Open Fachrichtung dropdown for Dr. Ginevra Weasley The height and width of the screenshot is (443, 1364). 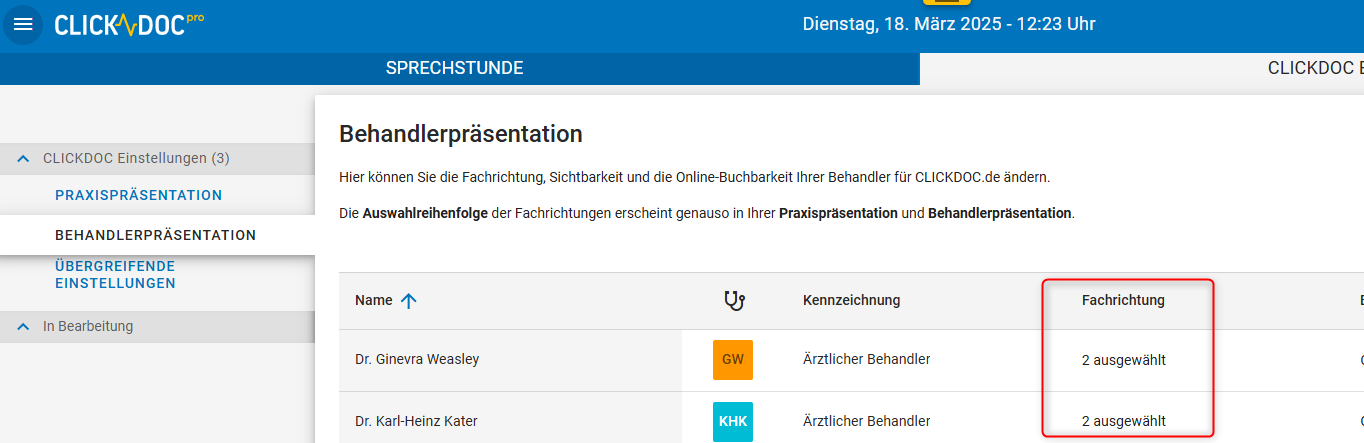click(x=1124, y=360)
